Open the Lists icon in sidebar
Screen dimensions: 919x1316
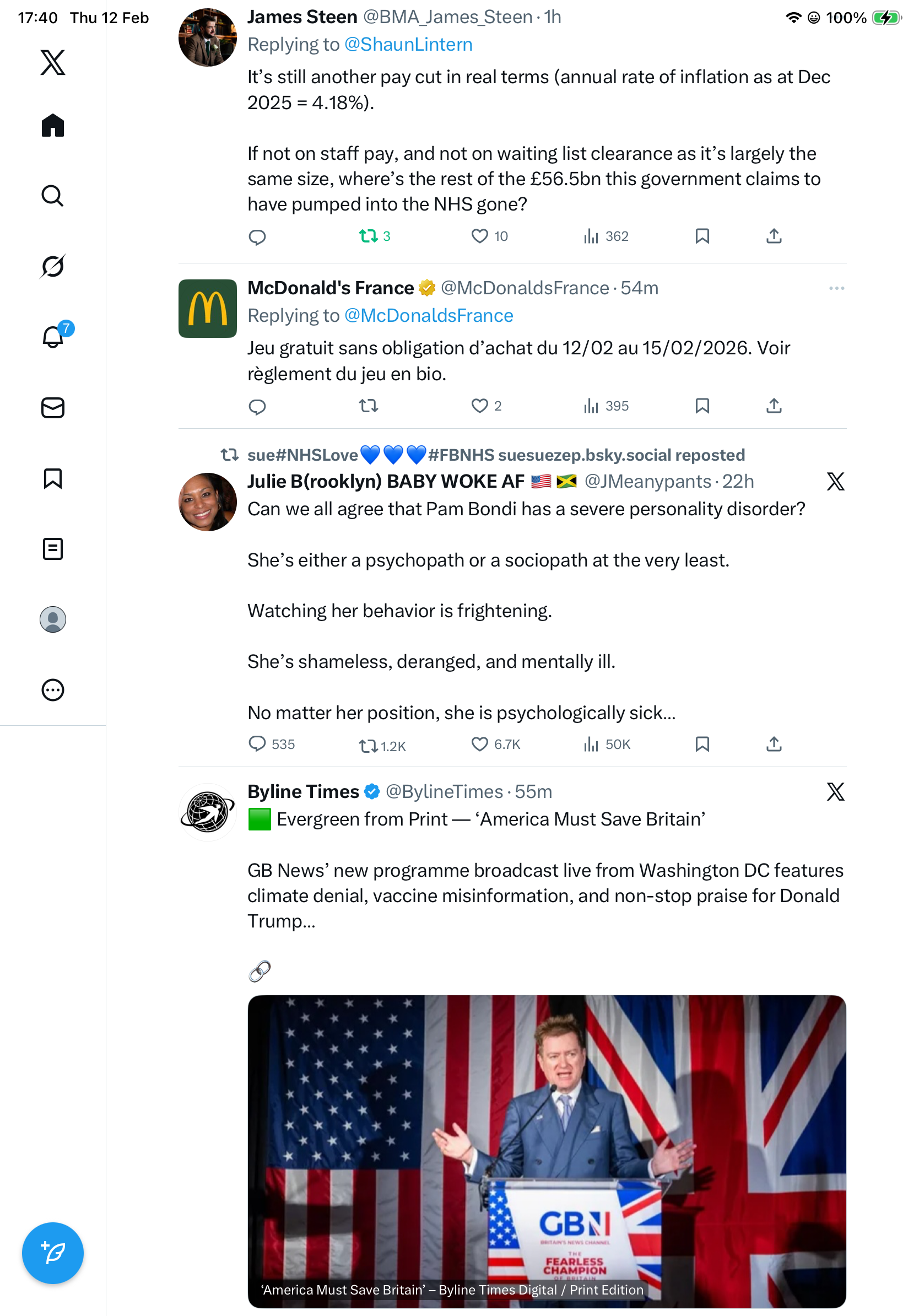point(53,548)
